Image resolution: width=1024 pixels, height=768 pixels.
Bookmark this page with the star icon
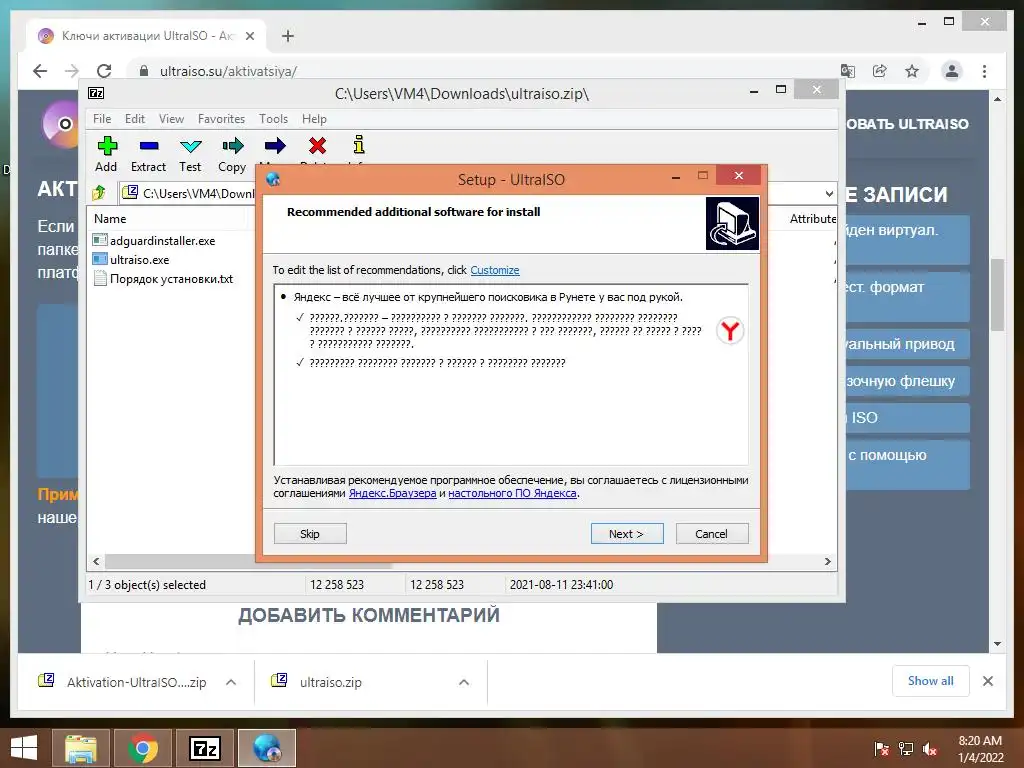point(912,71)
